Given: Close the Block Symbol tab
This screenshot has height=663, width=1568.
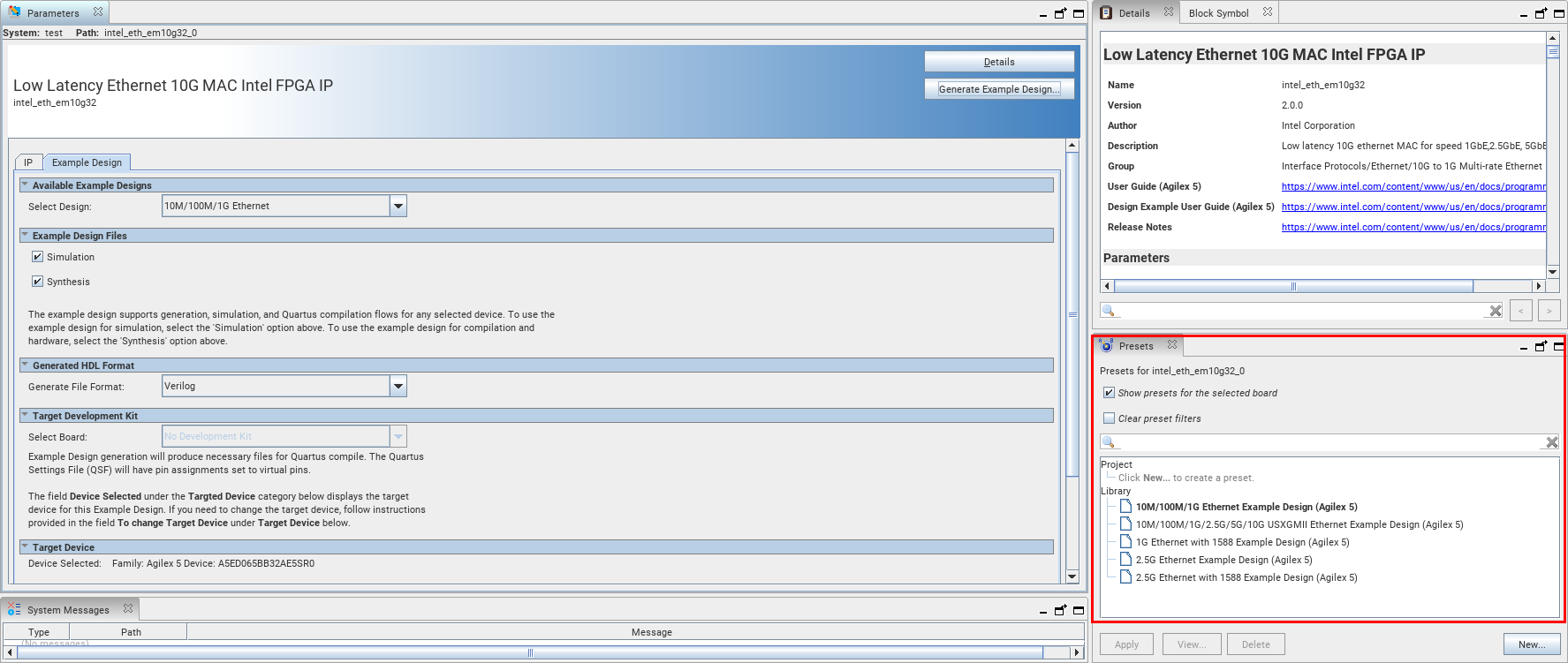Looking at the screenshot, I should 1268,12.
